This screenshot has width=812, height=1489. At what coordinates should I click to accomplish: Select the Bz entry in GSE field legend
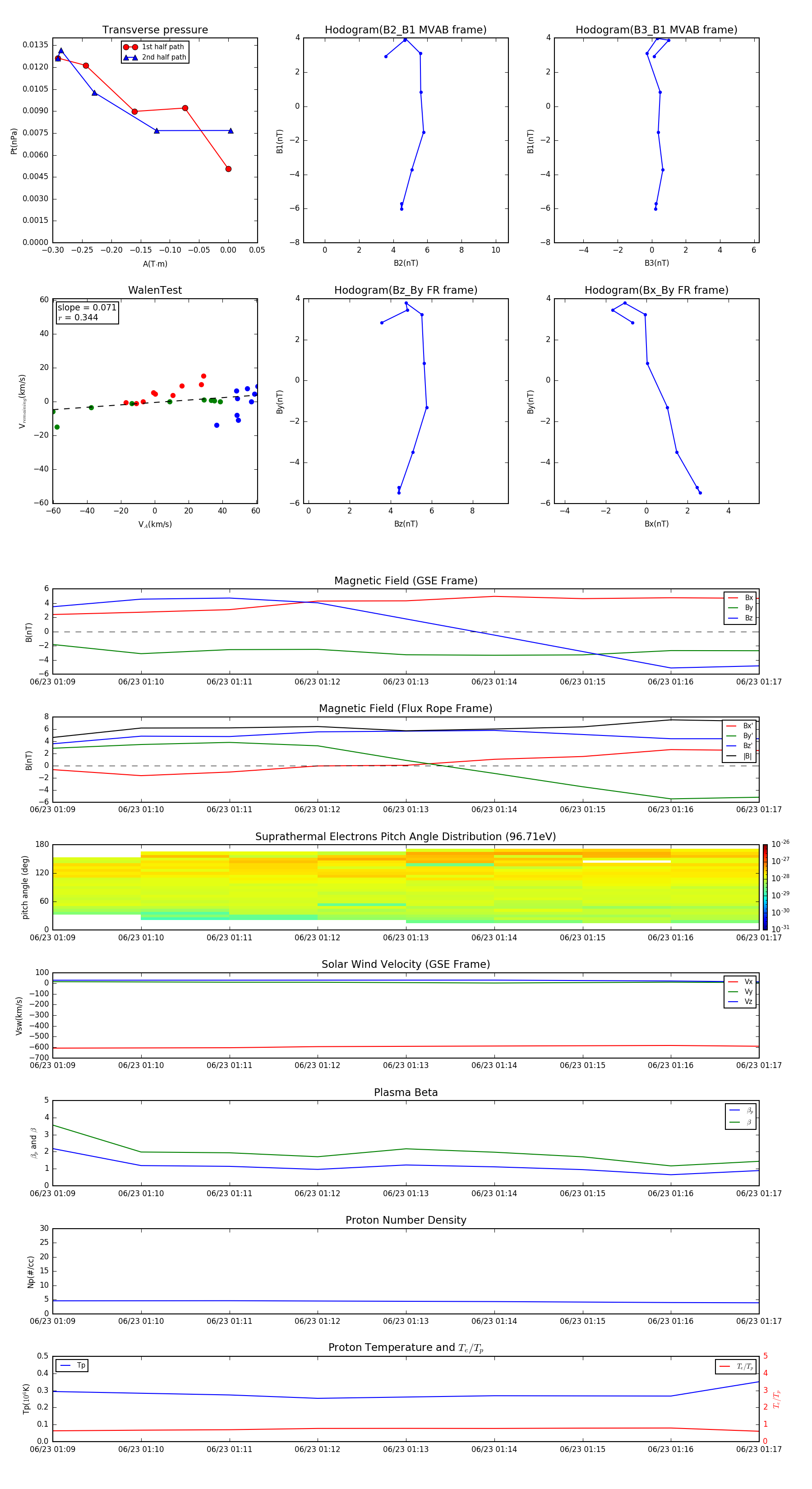[x=740, y=618]
